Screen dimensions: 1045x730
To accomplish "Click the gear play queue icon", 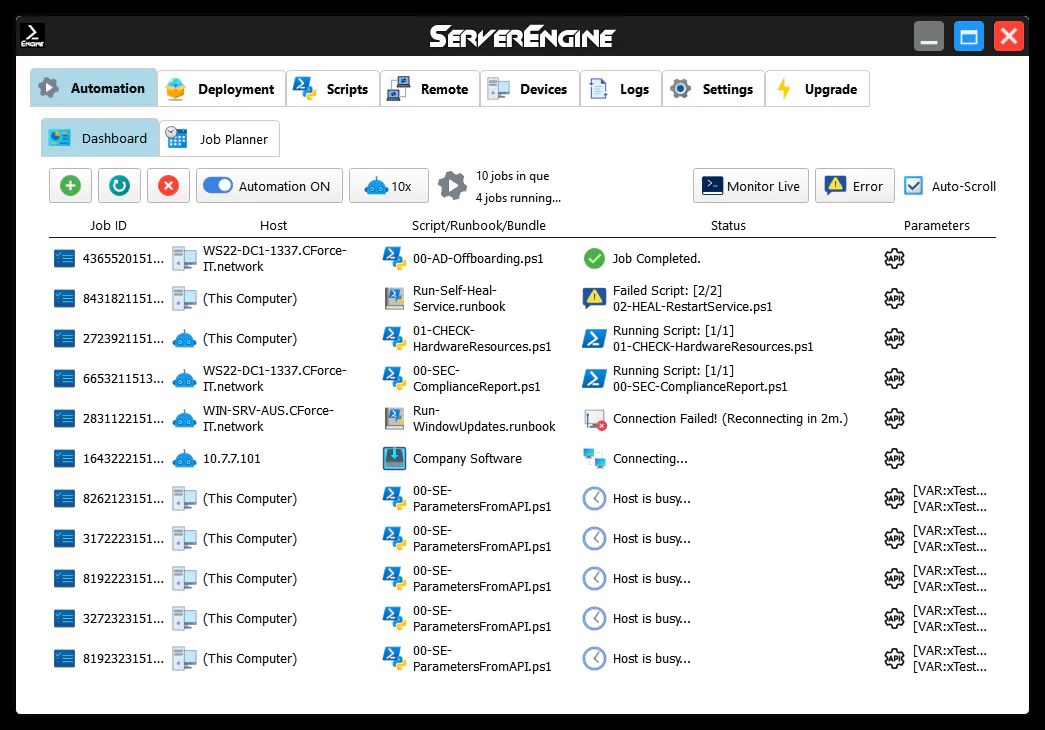I will click(452, 186).
